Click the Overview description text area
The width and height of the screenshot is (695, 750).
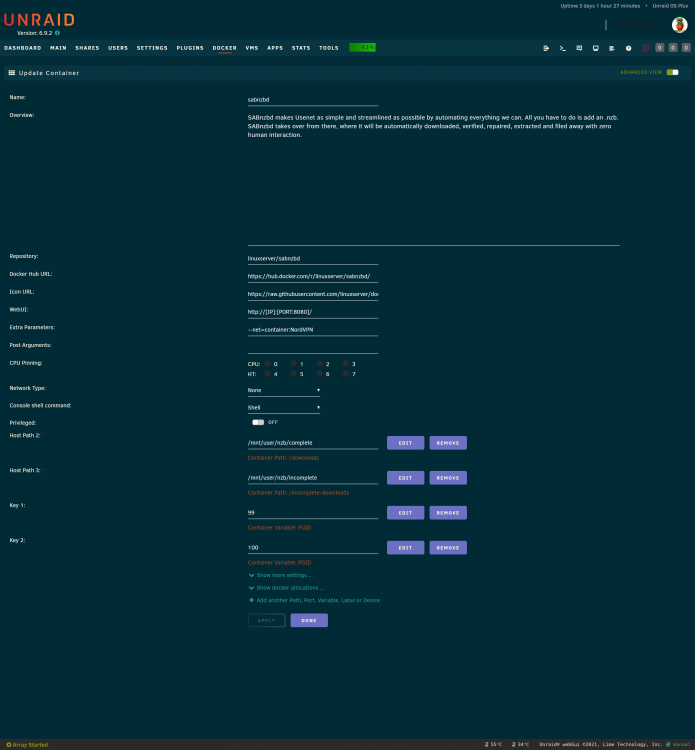coord(433,178)
